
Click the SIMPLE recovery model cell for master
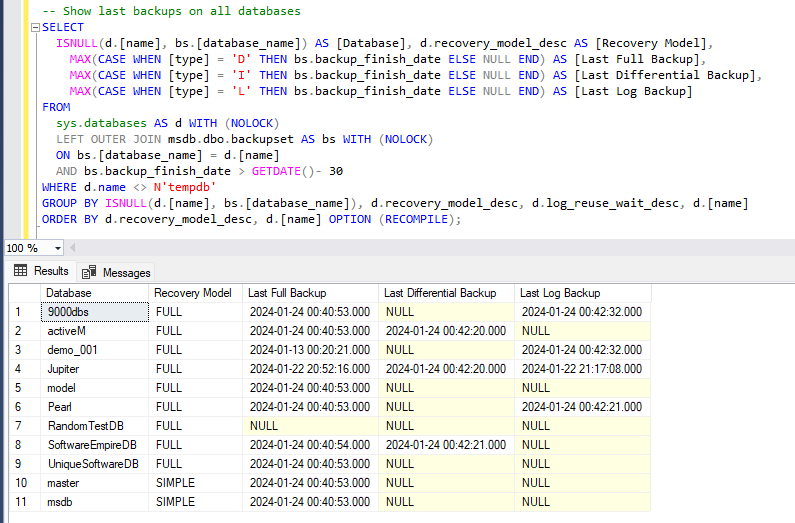click(174, 483)
